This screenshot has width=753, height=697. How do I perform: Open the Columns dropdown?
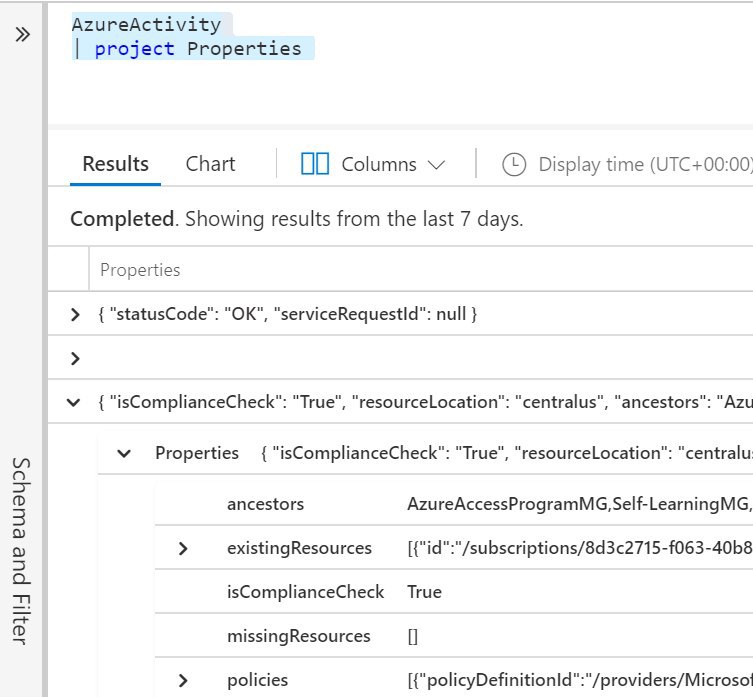[393, 164]
